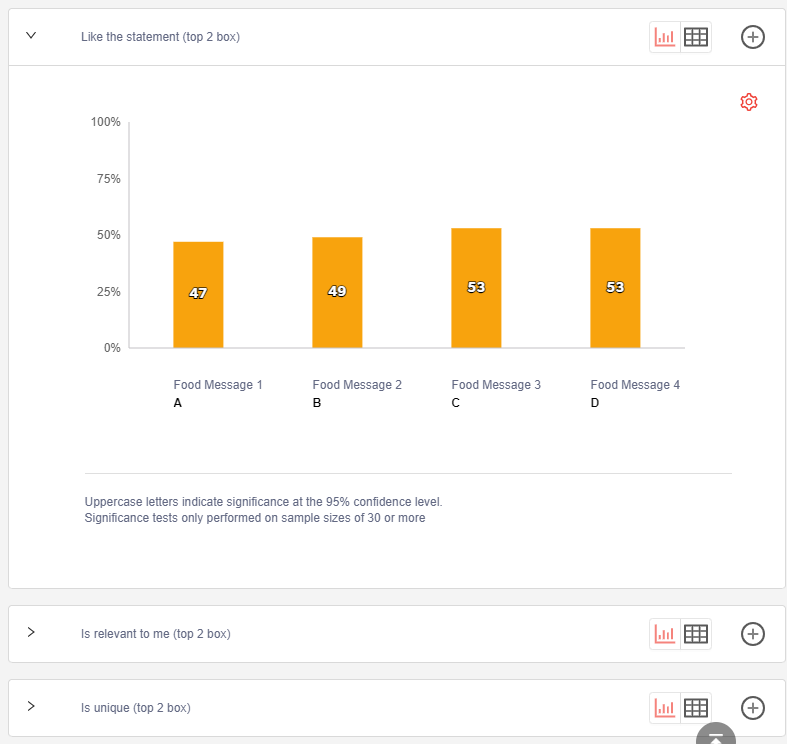Click plus icon on 'Like the statement'

click(753, 37)
